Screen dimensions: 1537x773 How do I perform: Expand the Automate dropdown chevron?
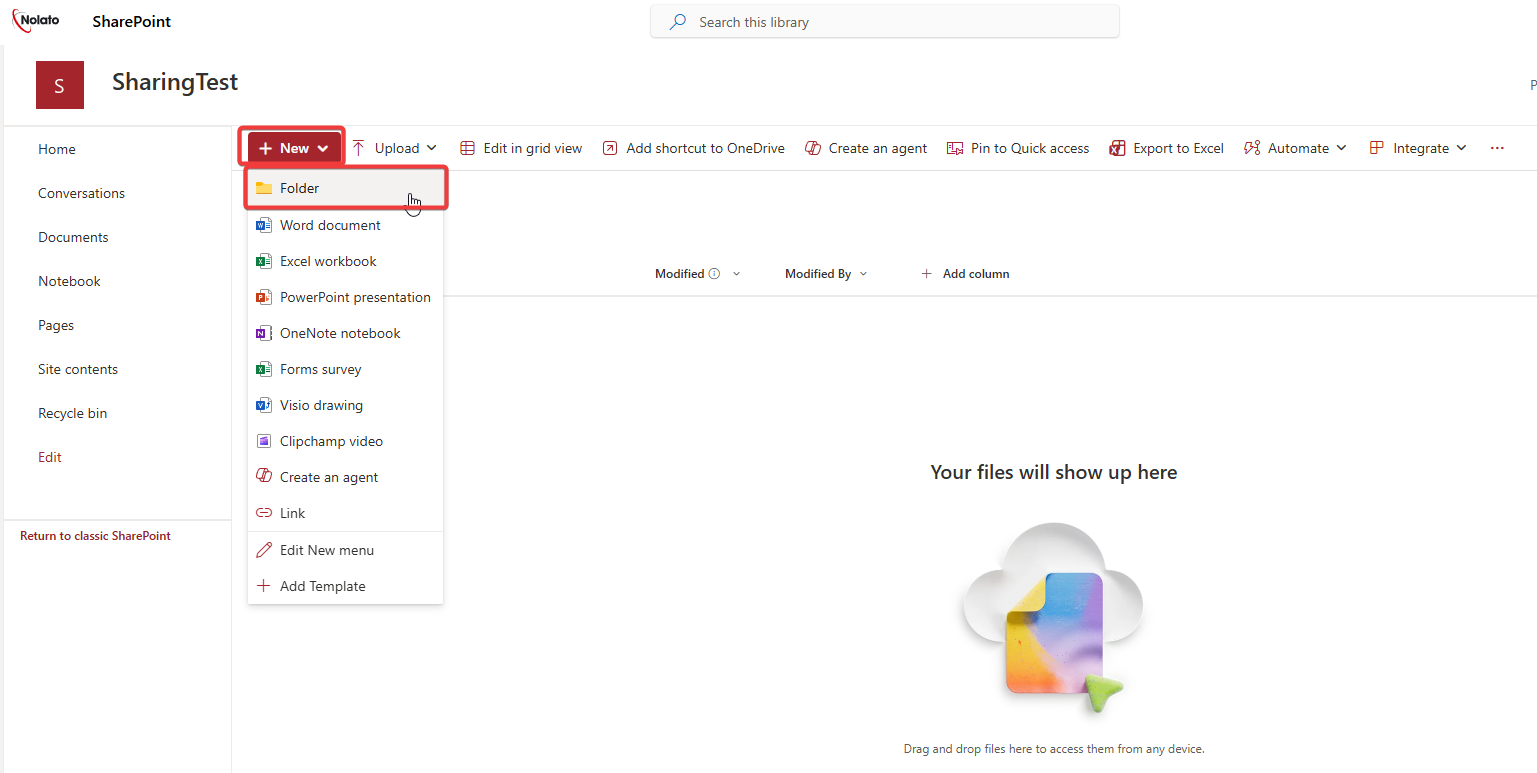[1342, 148]
